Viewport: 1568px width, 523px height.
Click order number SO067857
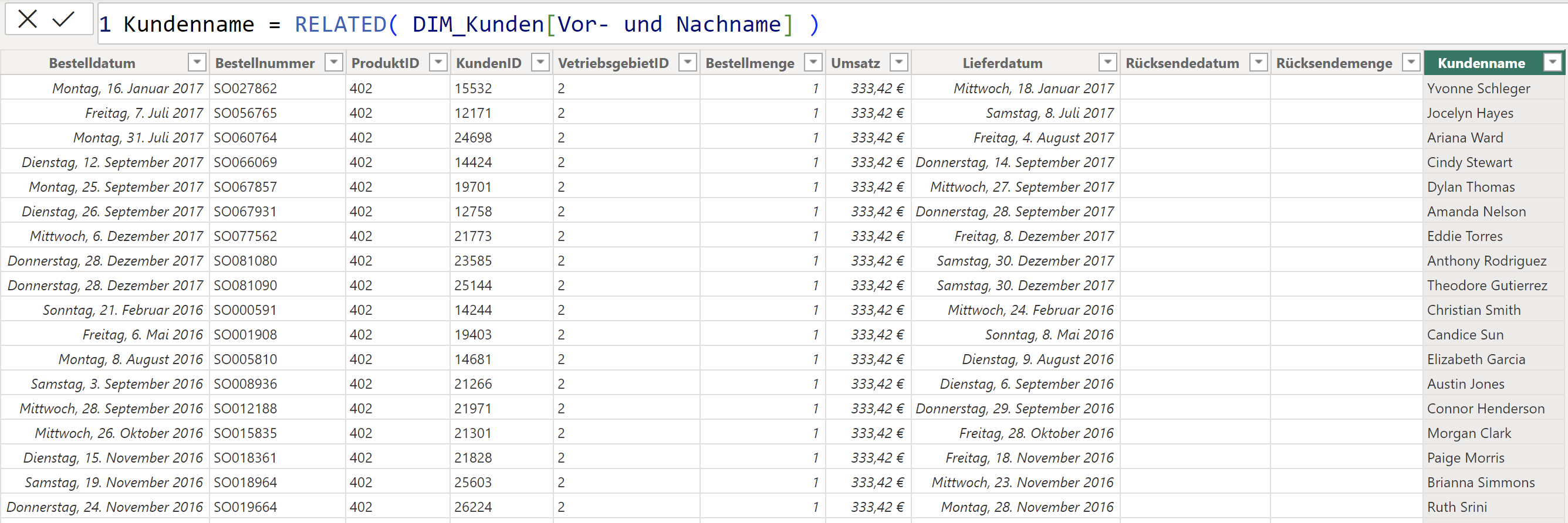click(245, 186)
